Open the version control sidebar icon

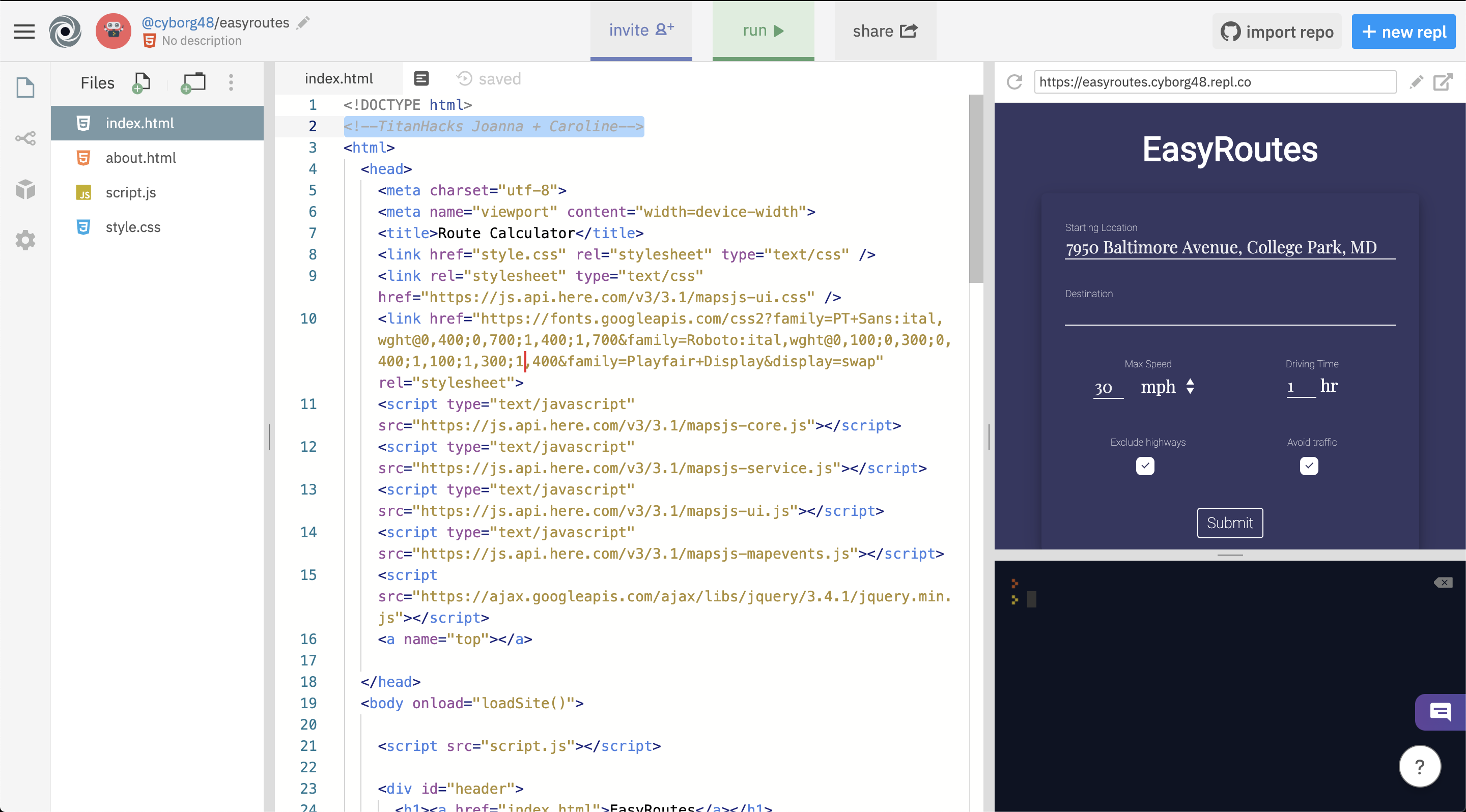pyautogui.click(x=25, y=138)
